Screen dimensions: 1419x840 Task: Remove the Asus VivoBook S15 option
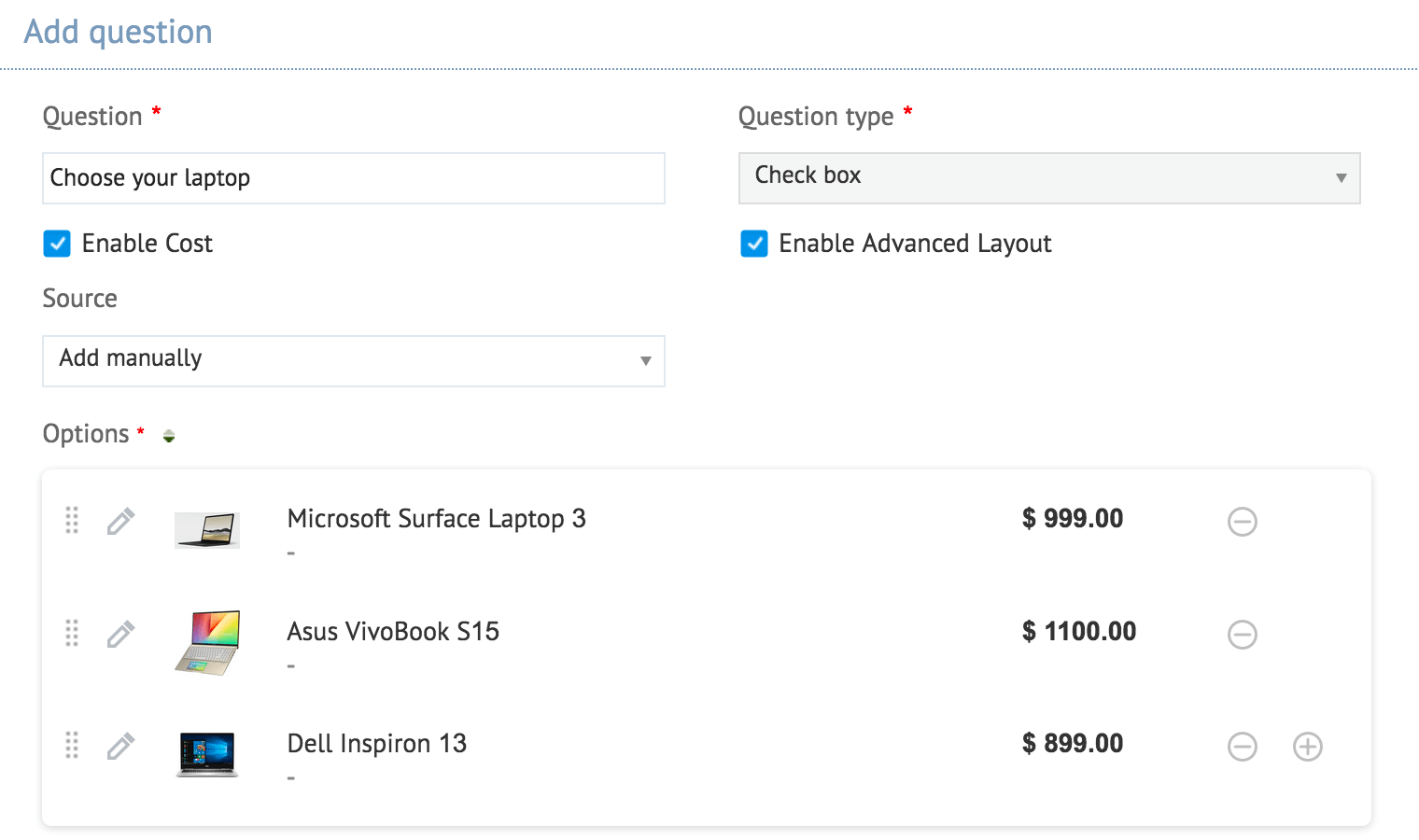pyautogui.click(x=1242, y=635)
